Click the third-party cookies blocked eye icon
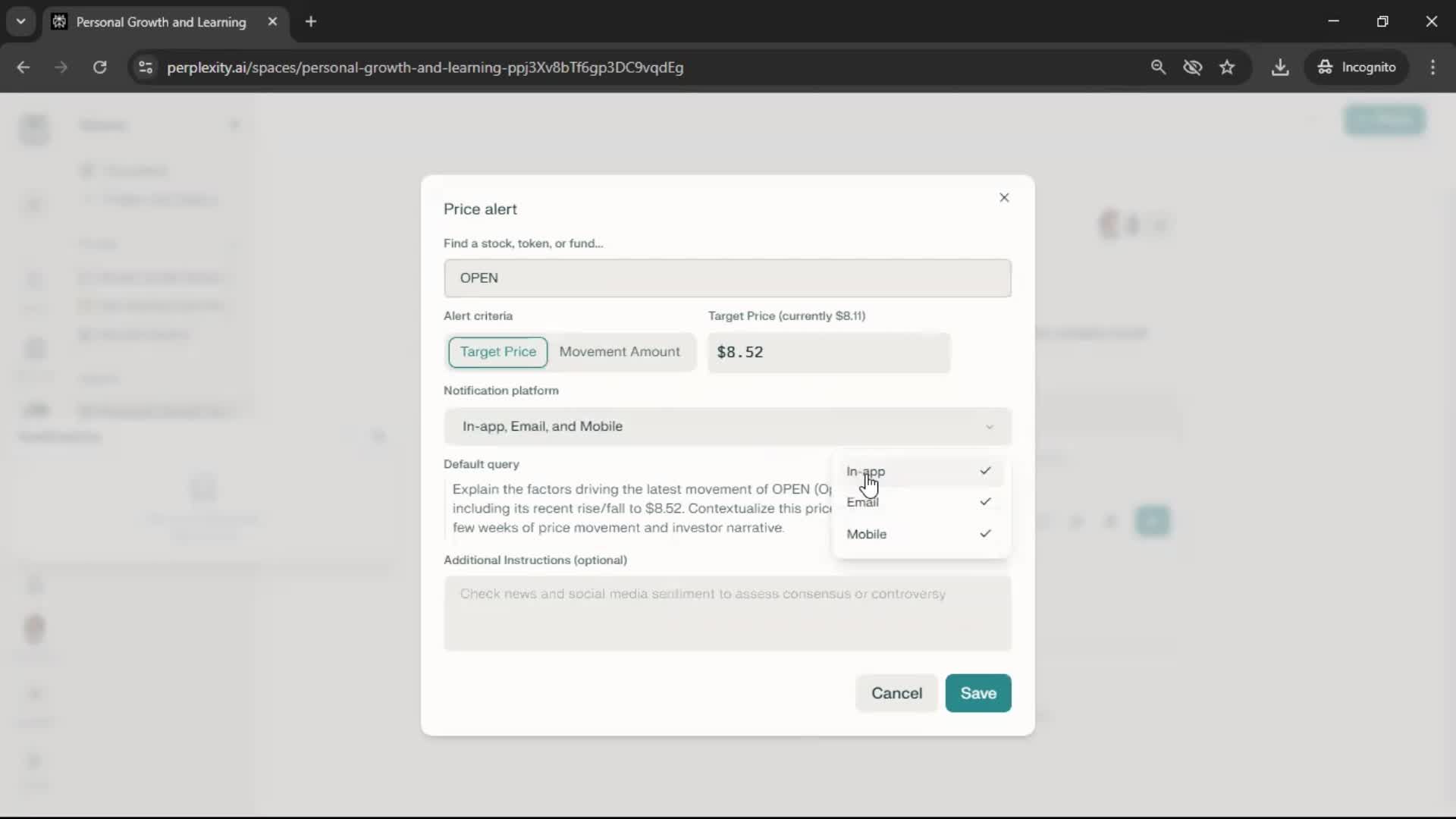The width and height of the screenshot is (1456, 819). (1192, 67)
